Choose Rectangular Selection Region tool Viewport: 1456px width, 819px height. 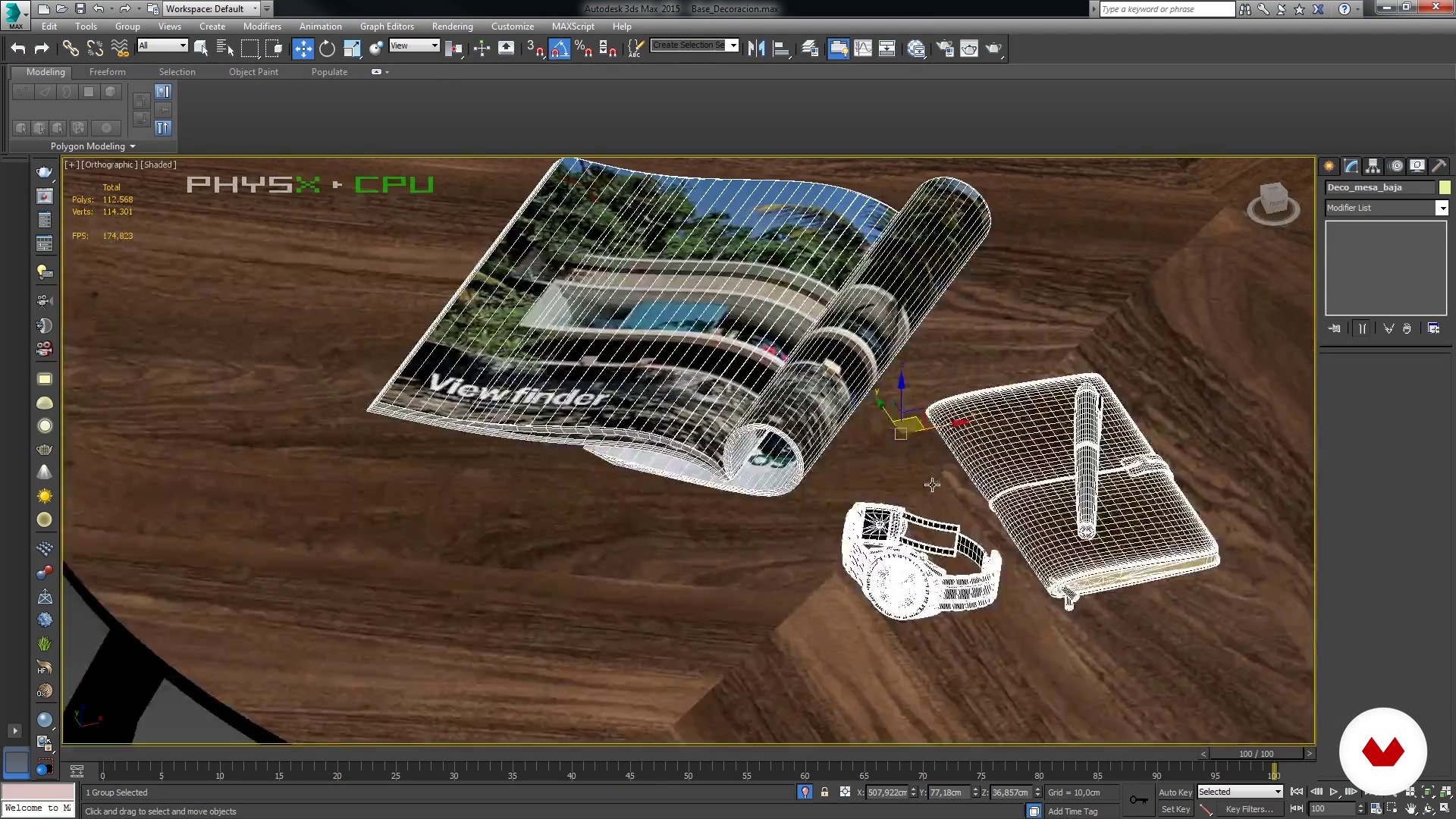(249, 49)
